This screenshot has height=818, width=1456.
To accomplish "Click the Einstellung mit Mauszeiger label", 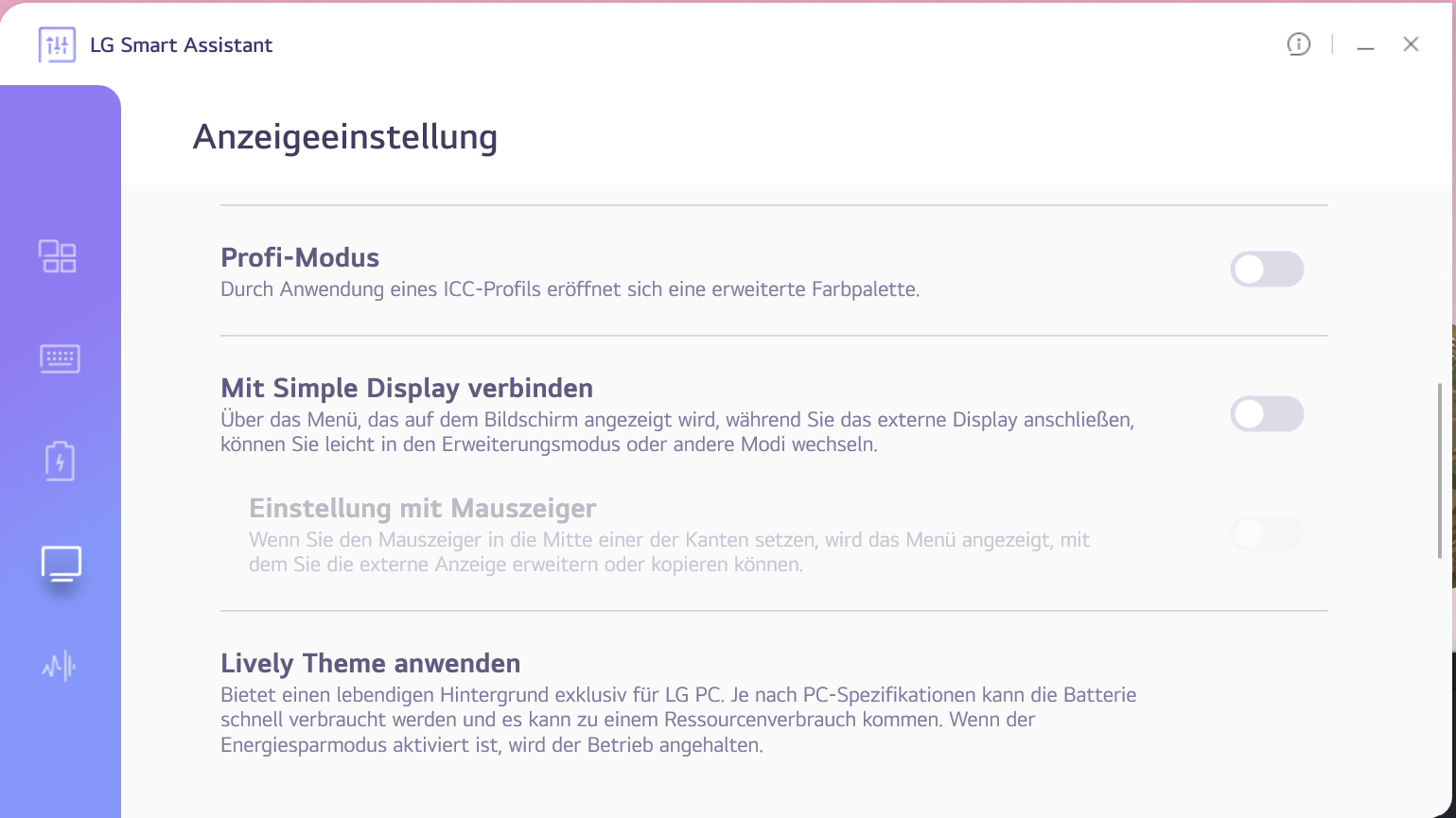I will click(x=422, y=508).
